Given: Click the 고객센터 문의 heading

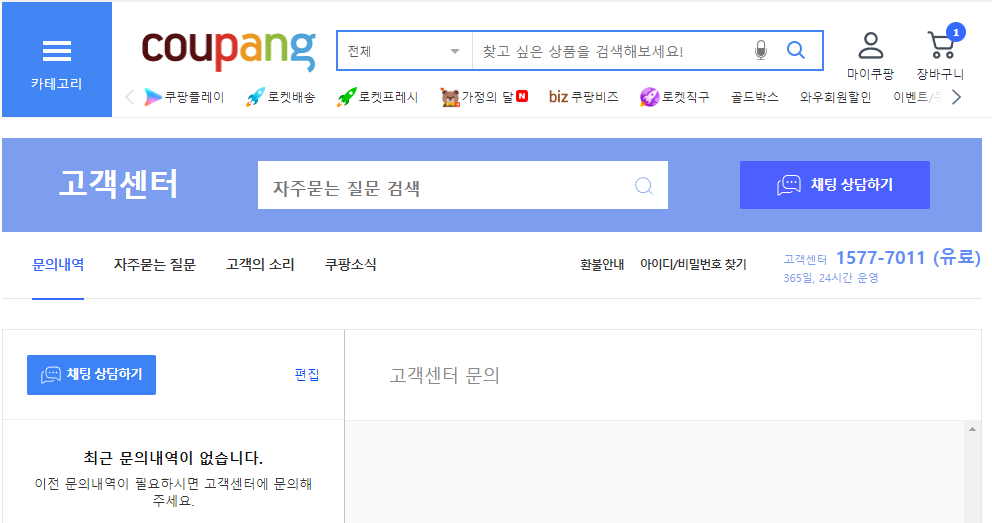Looking at the screenshot, I should (444, 376).
